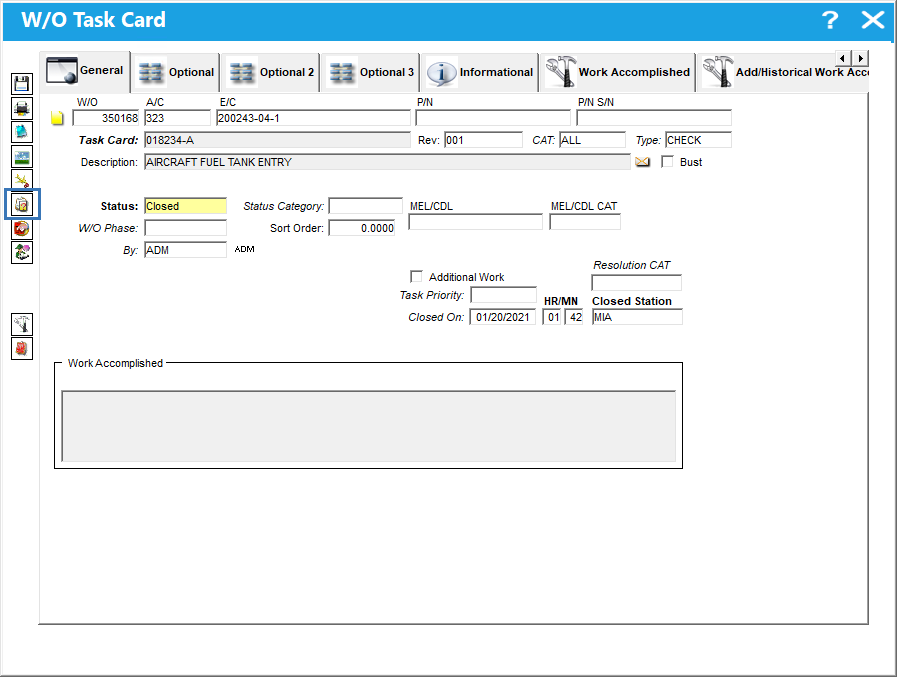
Task: Click the Closed On date 01/20/2021
Action: [502, 317]
